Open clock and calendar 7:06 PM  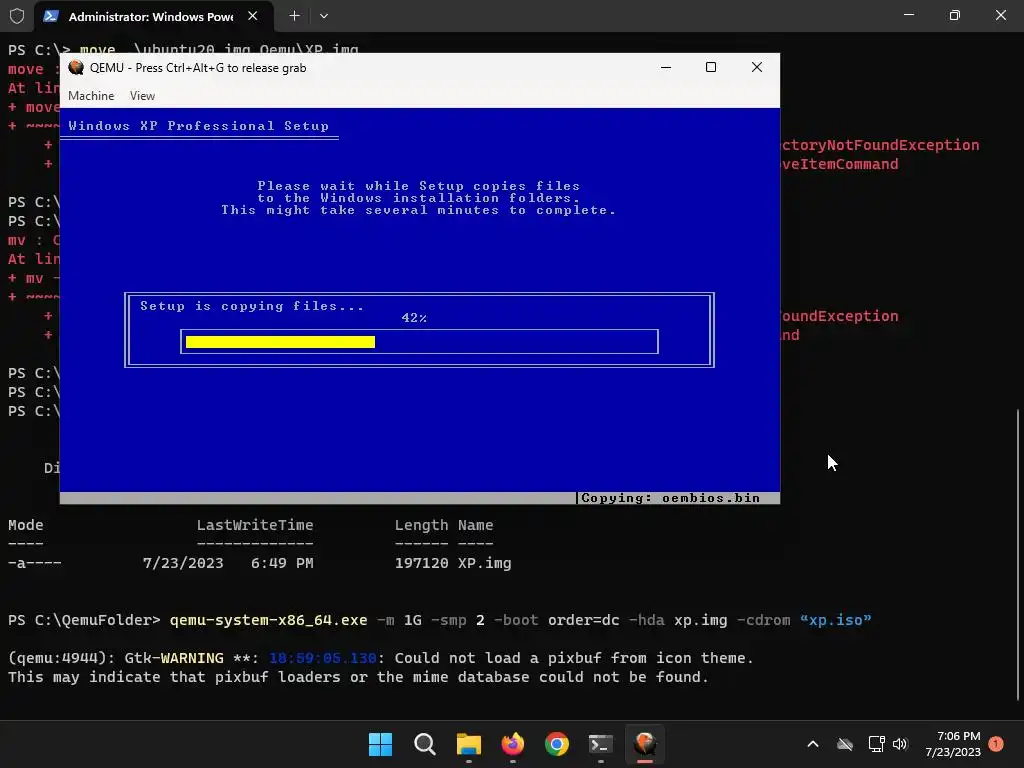click(x=953, y=744)
